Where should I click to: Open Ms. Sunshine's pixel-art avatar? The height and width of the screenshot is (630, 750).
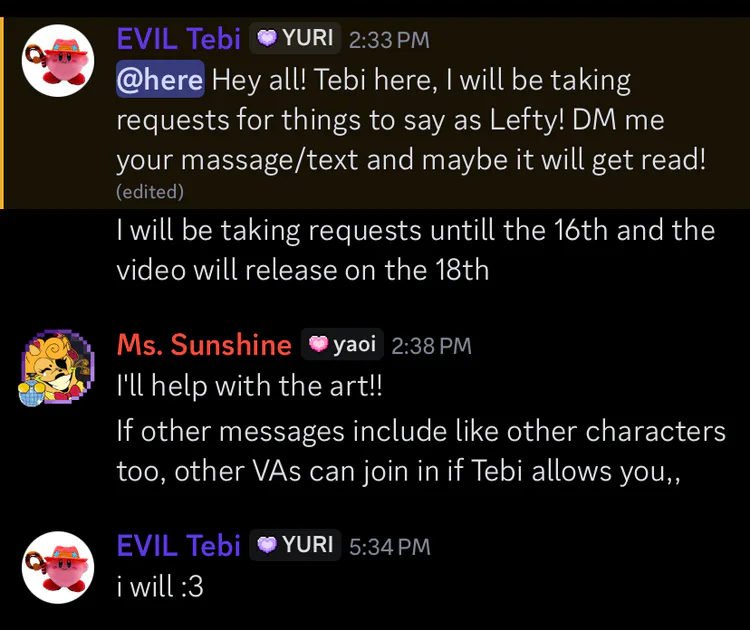(x=58, y=365)
